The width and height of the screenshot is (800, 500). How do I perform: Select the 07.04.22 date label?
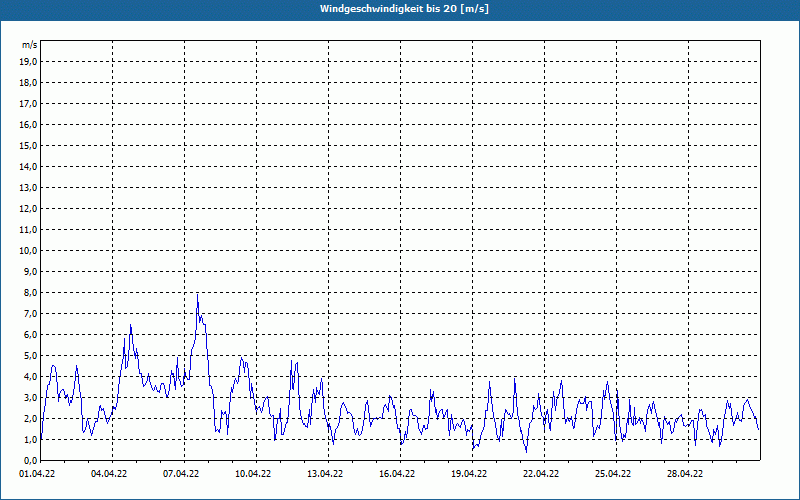[181, 474]
